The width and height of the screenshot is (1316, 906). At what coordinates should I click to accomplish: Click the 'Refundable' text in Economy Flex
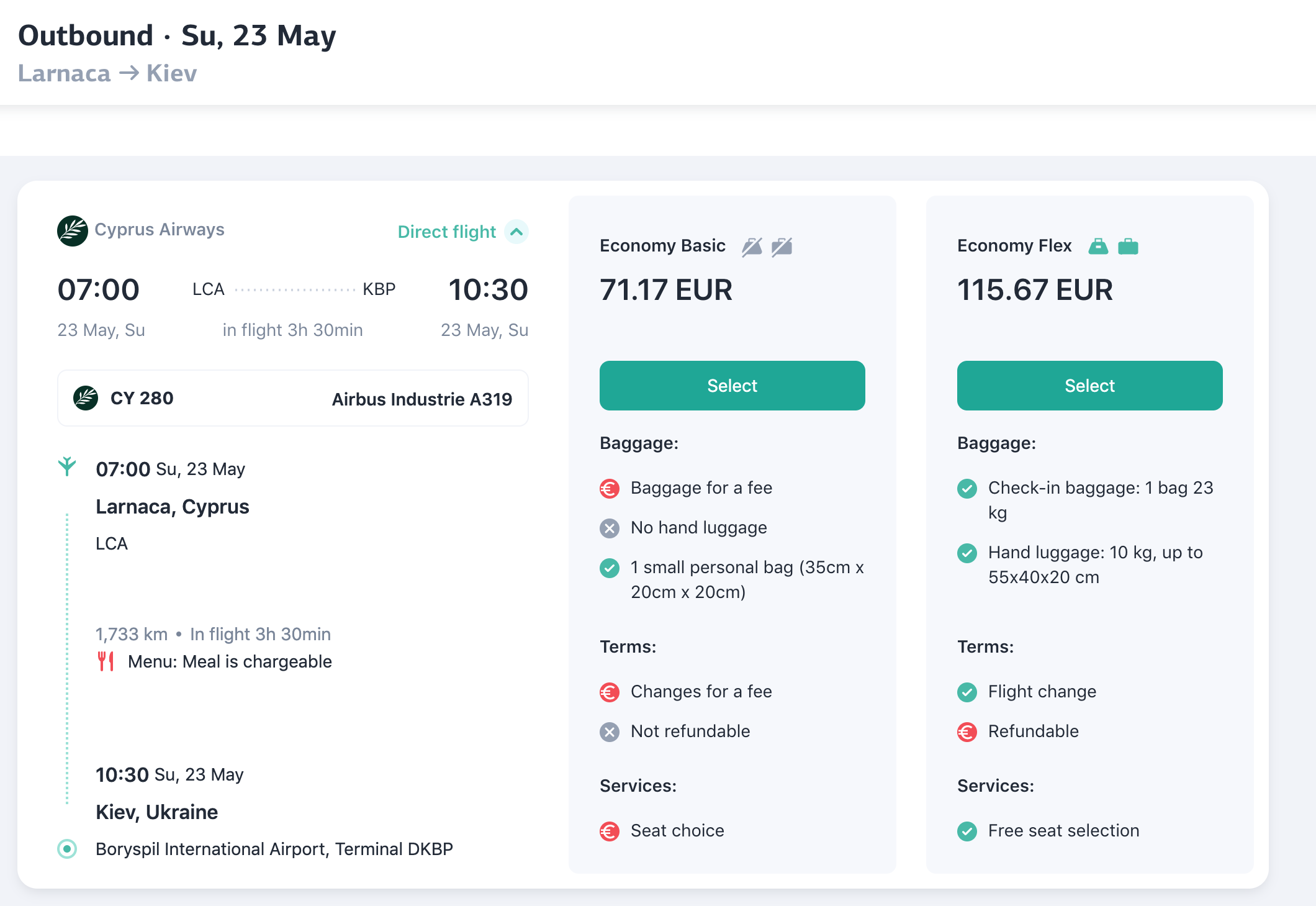(x=1034, y=732)
